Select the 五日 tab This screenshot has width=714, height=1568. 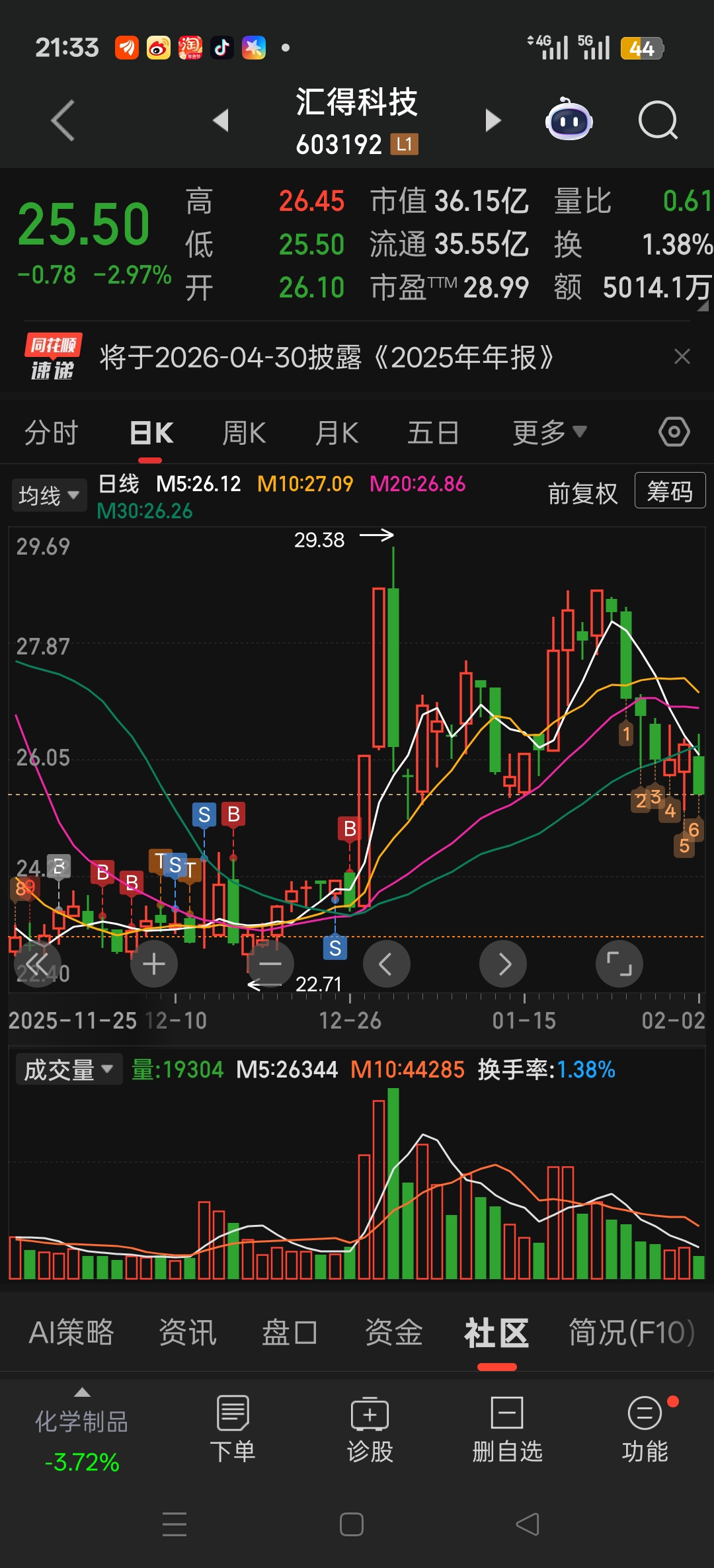pos(433,433)
